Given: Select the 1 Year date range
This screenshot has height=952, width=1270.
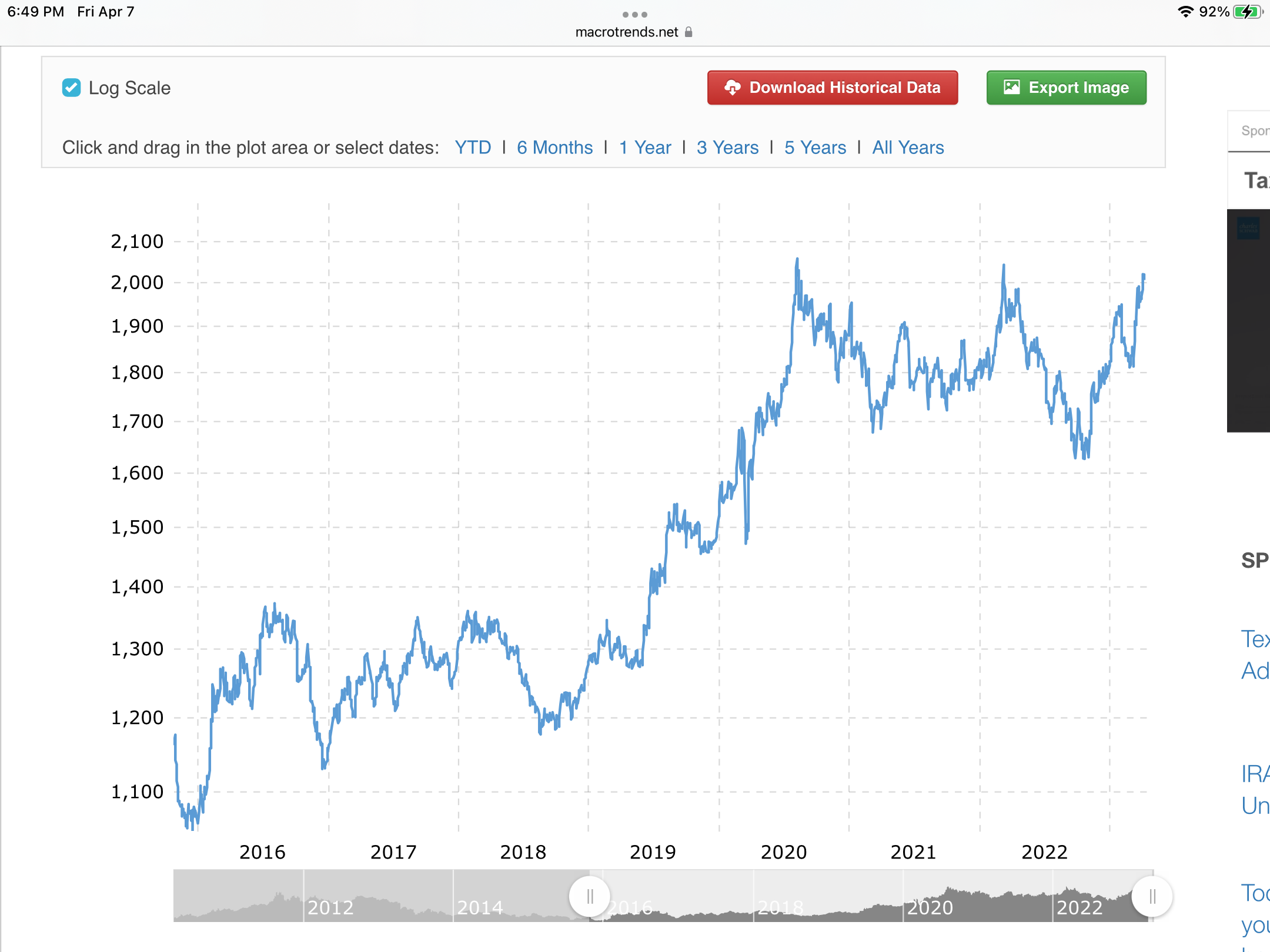Looking at the screenshot, I should [x=644, y=148].
